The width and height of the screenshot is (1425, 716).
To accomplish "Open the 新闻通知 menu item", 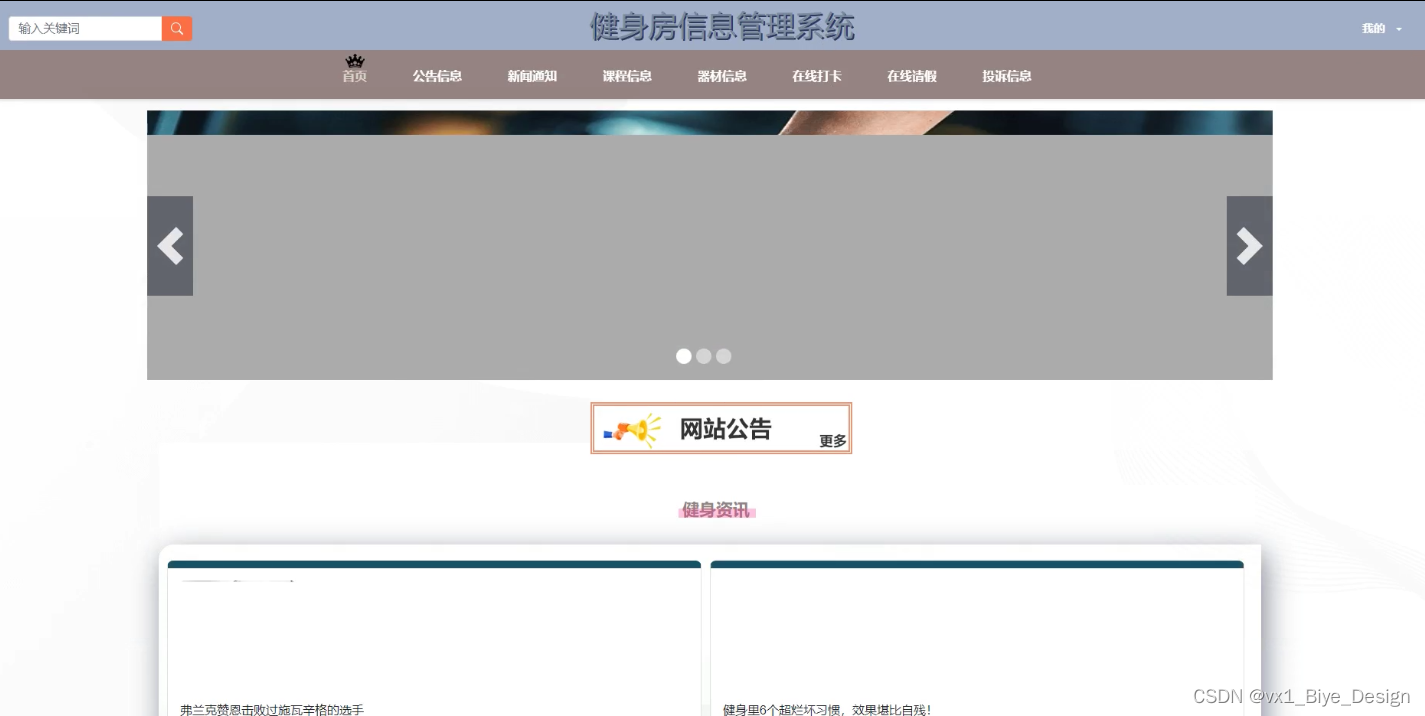I will [532, 76].
